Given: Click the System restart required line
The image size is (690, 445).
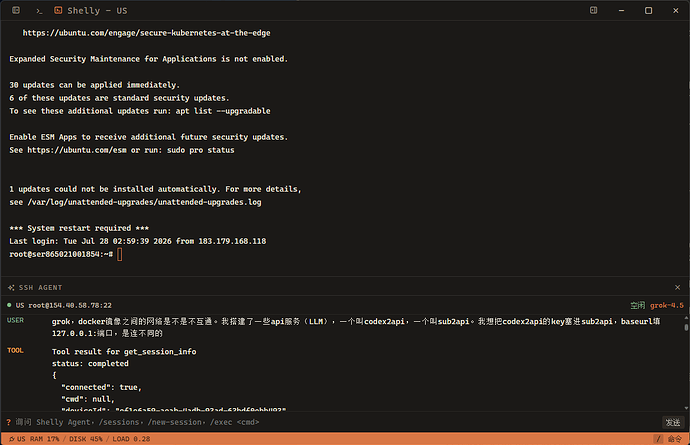Looking at the screenshot, I should click(x=79, y=228).
